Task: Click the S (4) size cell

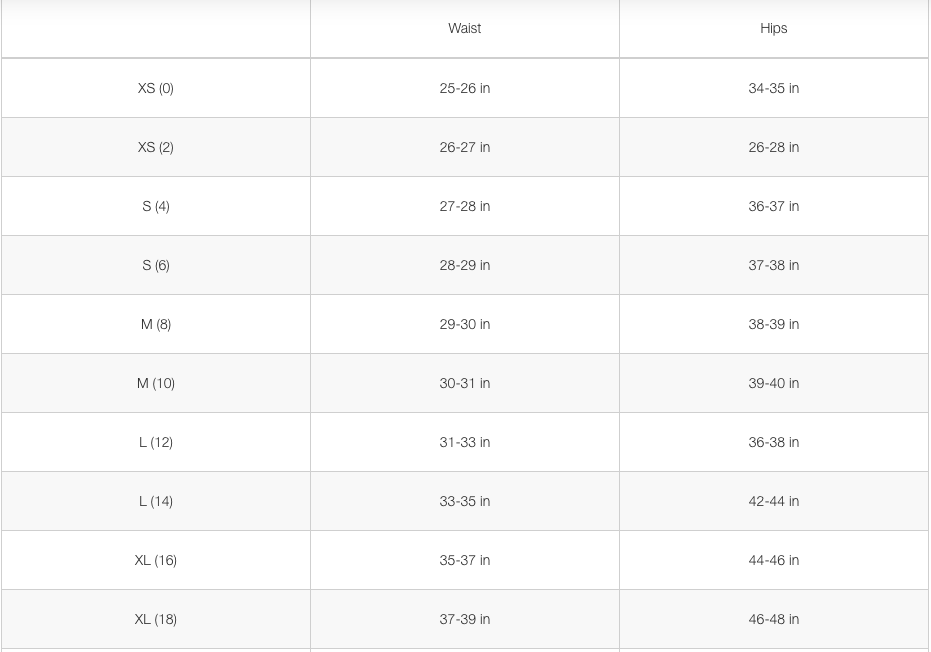Action: [156, 206]
